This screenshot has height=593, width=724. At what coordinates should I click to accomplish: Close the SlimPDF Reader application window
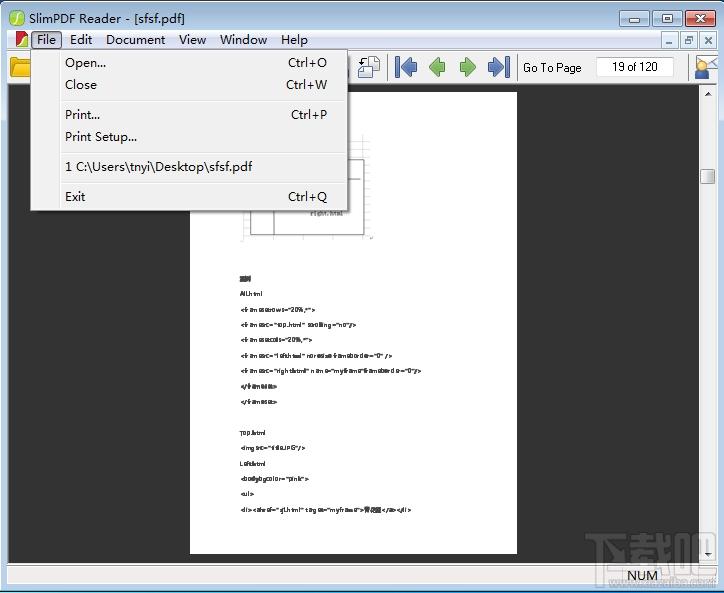700,19
